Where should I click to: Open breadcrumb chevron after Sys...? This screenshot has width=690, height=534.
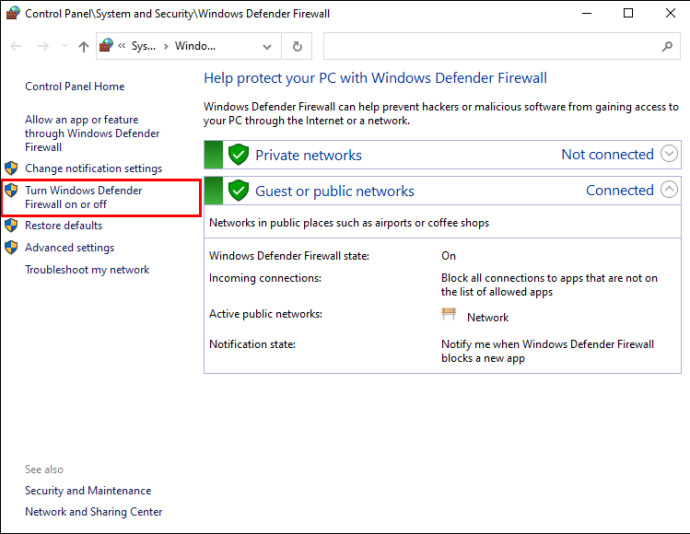coord(166,46)
